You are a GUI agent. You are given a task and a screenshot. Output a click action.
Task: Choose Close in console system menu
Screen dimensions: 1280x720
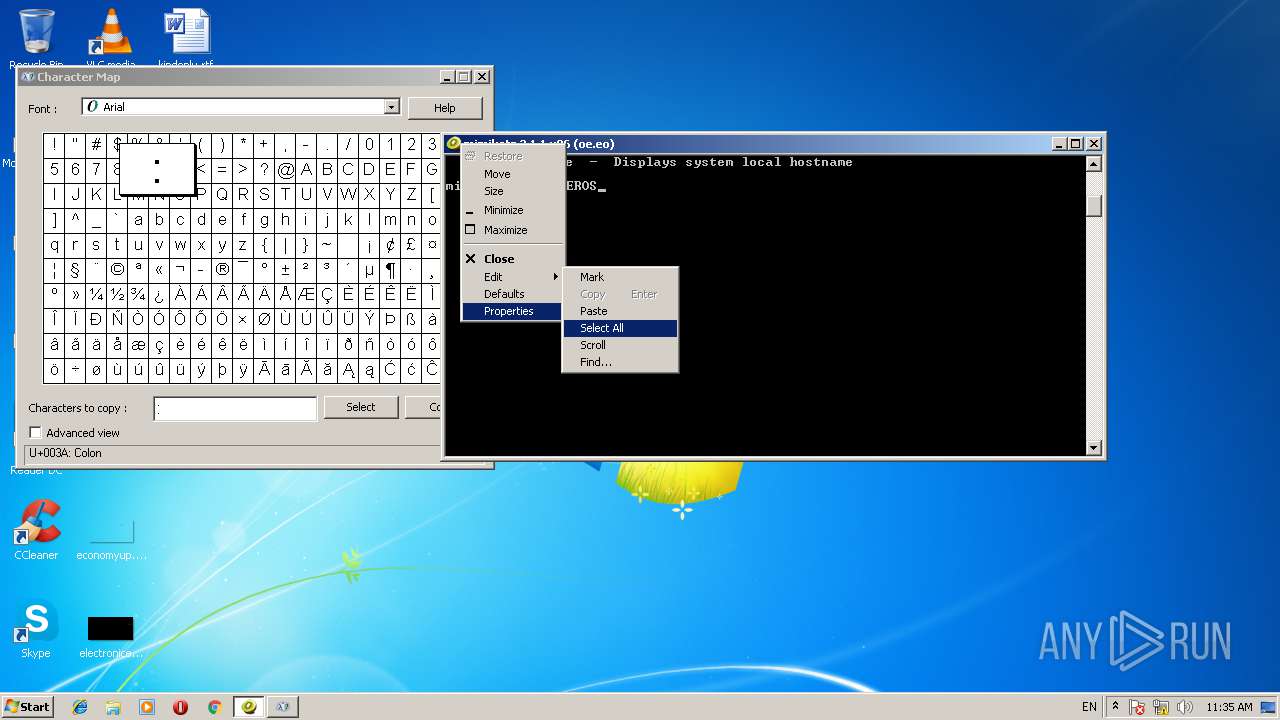(x=512, y=259)
